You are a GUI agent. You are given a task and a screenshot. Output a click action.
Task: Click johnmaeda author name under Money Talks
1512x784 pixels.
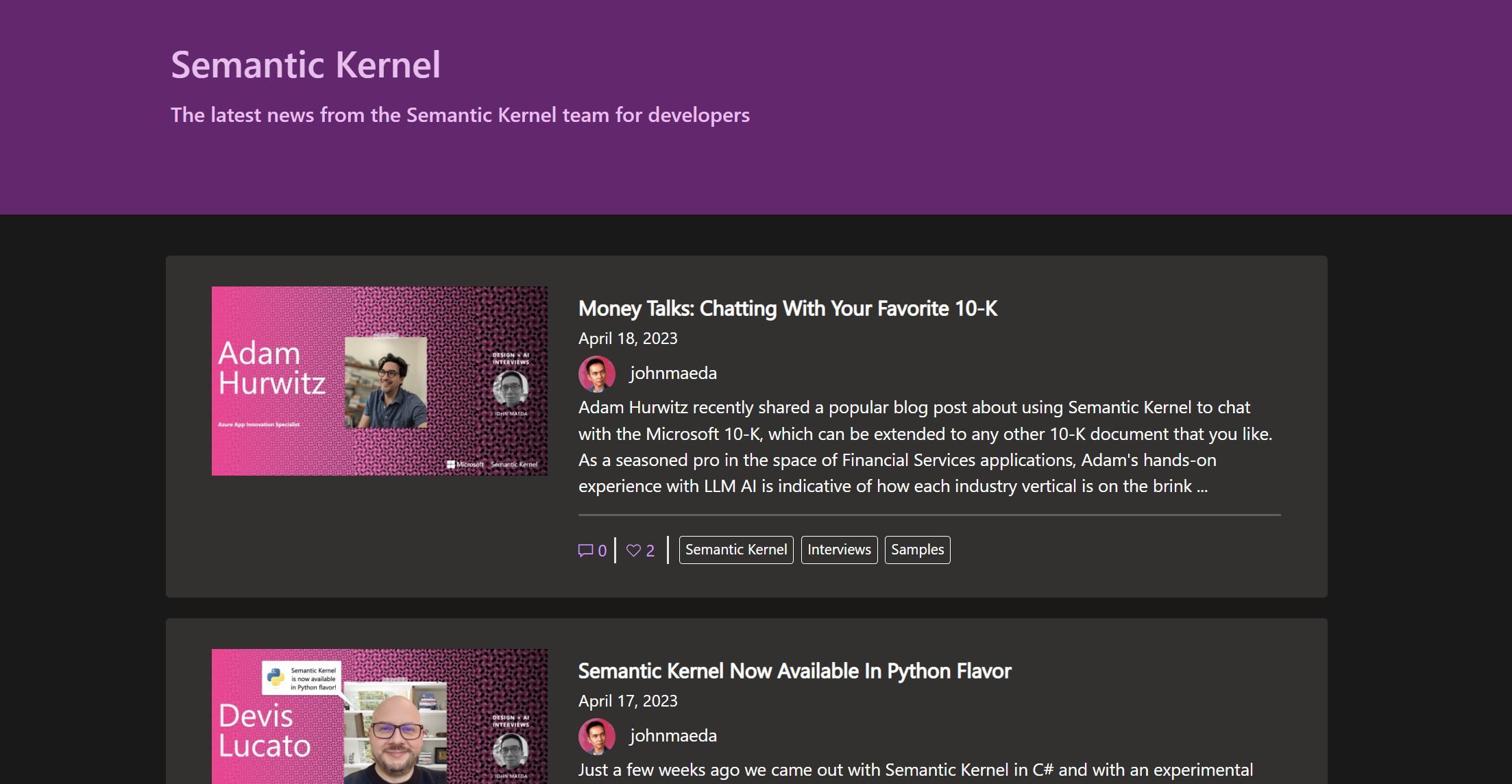(x=672, y=373)
